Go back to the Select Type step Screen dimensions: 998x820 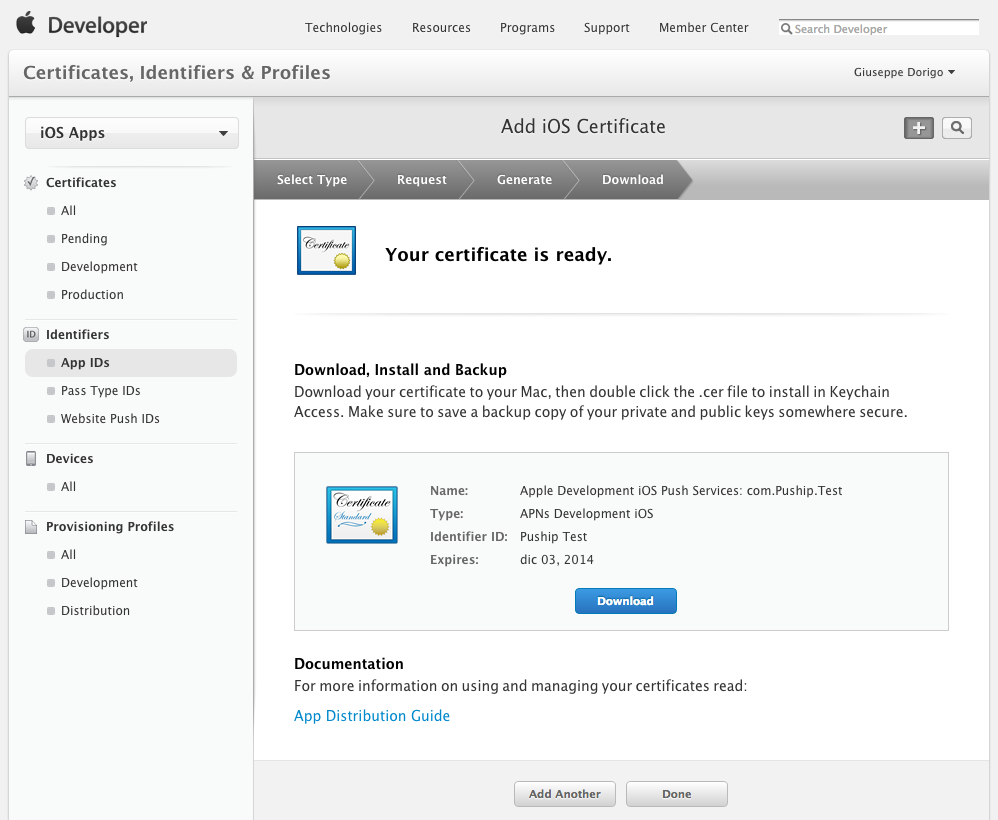312,180
